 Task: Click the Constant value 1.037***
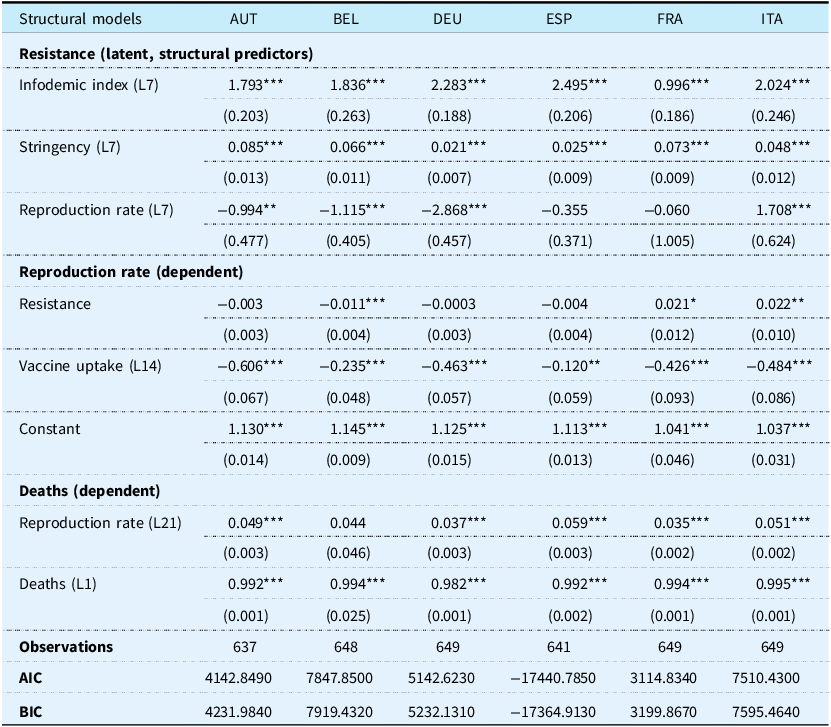coord(783,429)
